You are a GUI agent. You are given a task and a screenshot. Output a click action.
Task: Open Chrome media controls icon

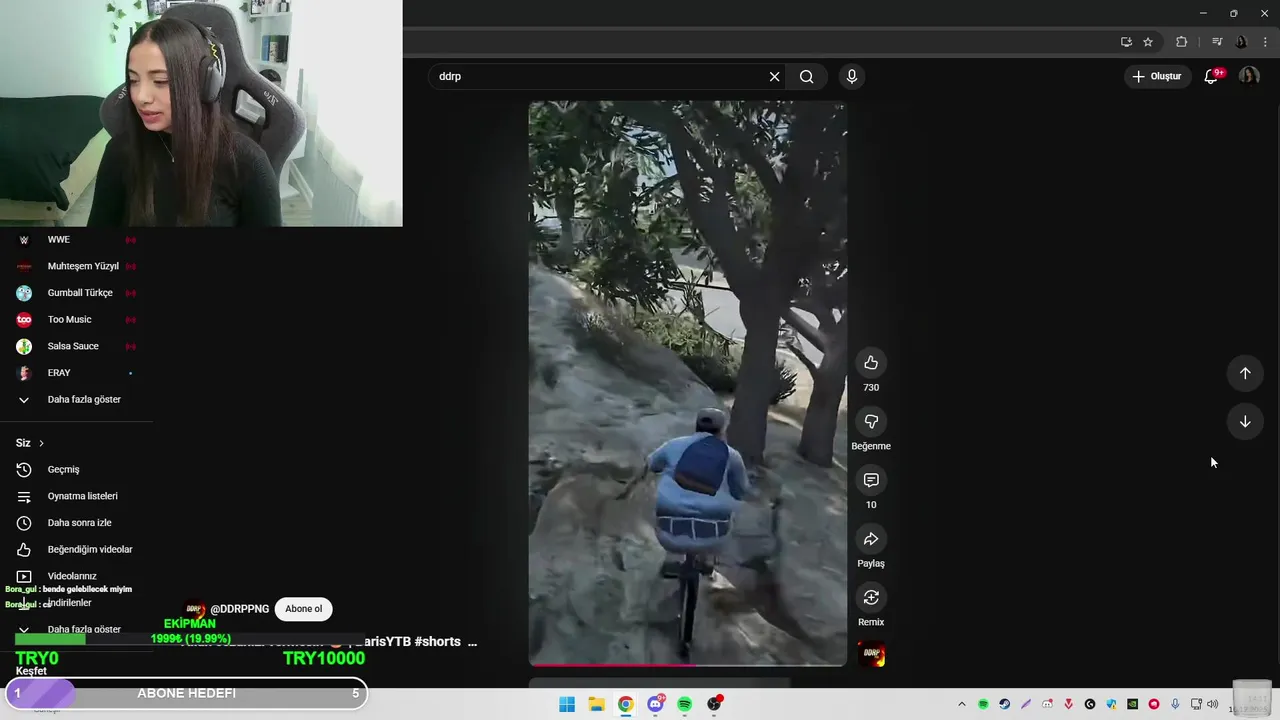[1217, 42]
